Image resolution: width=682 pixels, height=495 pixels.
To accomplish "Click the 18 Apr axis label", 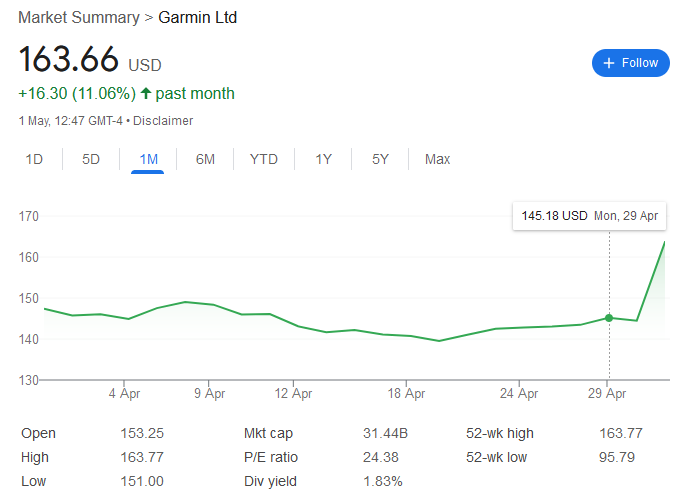I will (x=406, y=394).
